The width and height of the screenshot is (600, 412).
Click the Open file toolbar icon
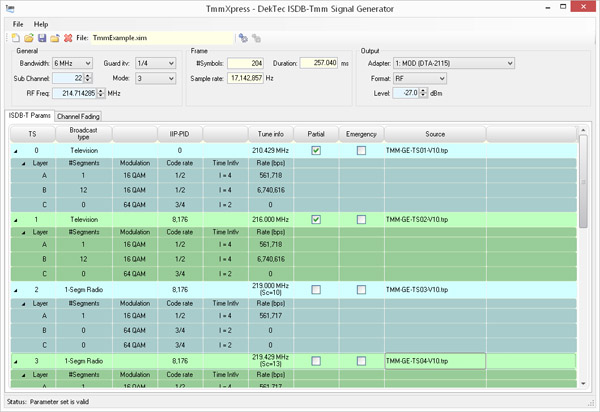pos(29,38)
